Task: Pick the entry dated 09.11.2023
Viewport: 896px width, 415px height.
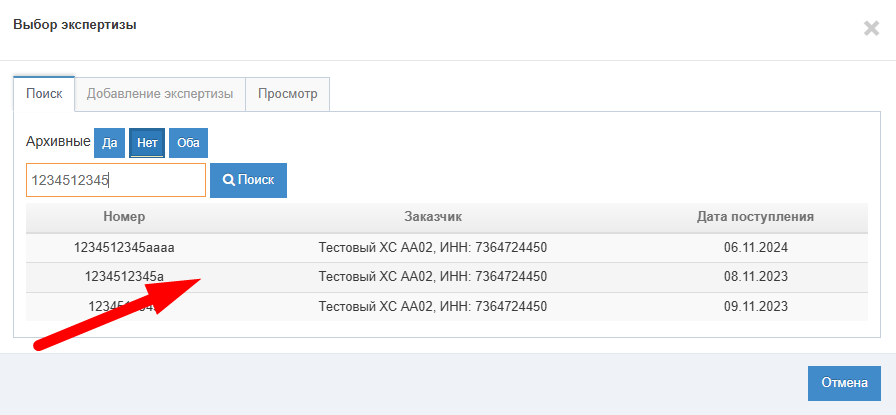Action: pos(755,306)
